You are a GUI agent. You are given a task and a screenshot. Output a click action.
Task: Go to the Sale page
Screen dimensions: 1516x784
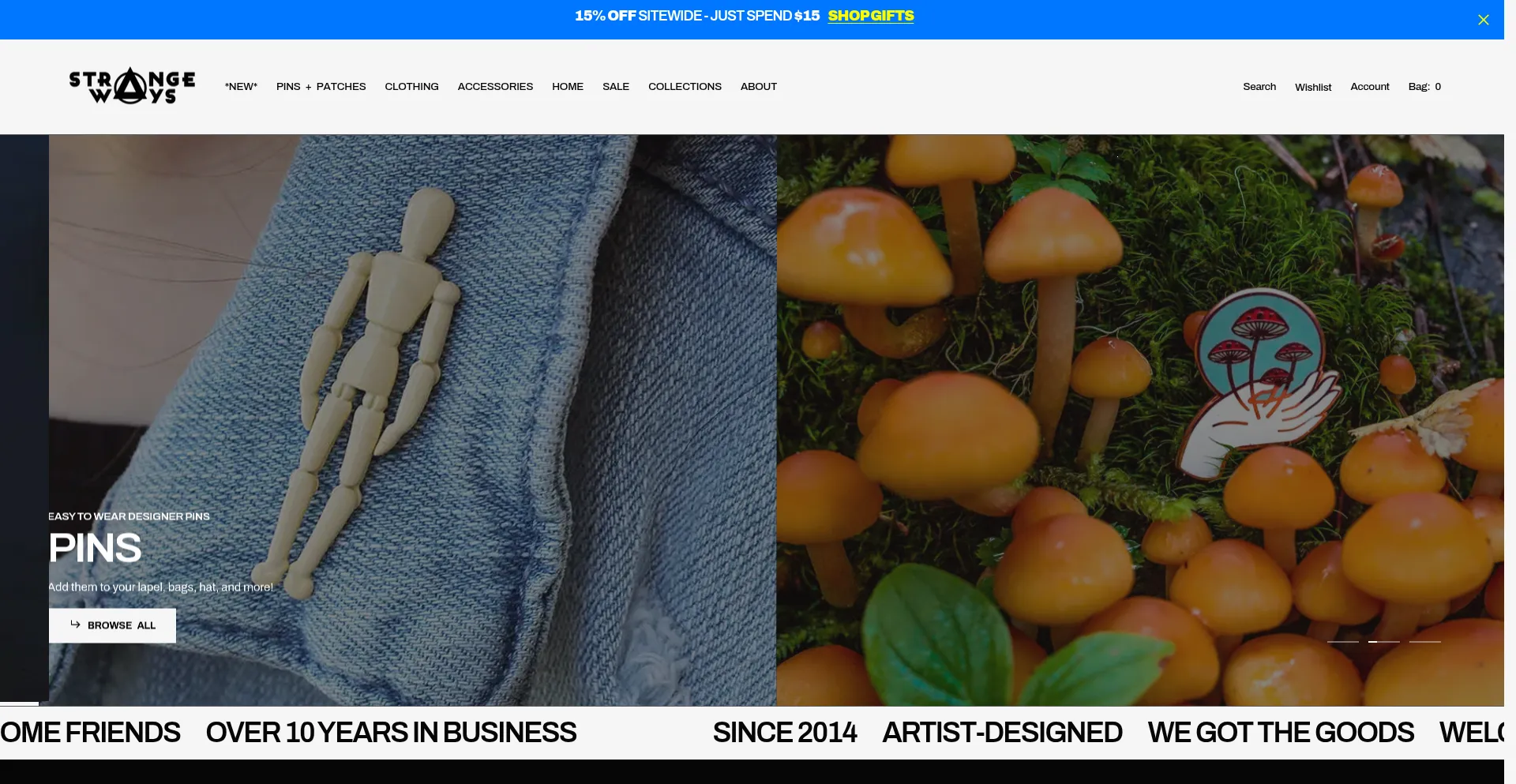[615, 87]
